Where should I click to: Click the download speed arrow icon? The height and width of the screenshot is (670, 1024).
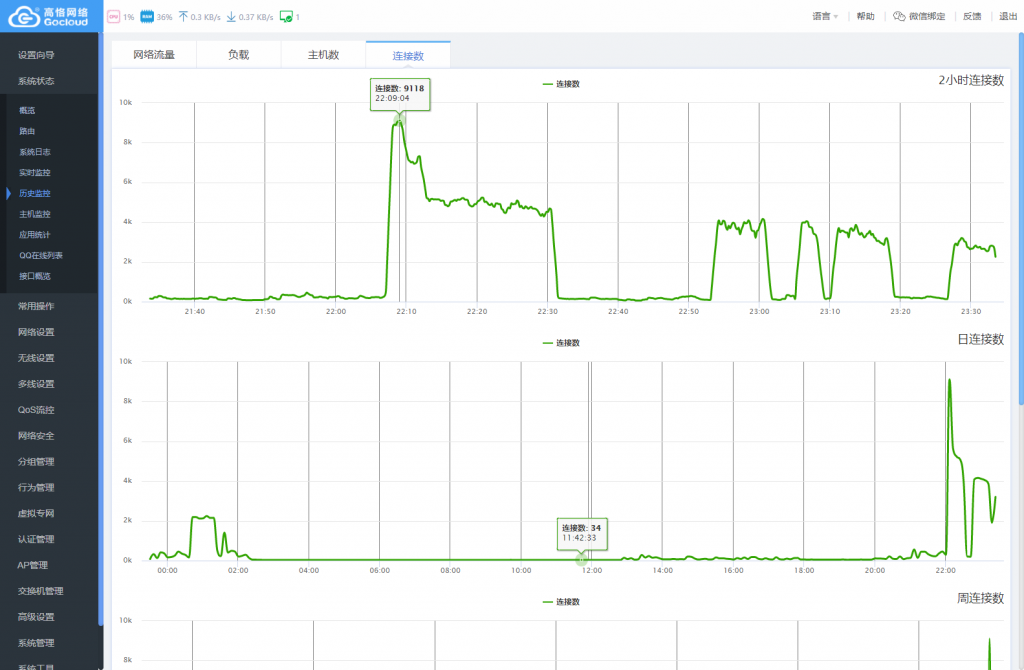[x=231, y=16]
